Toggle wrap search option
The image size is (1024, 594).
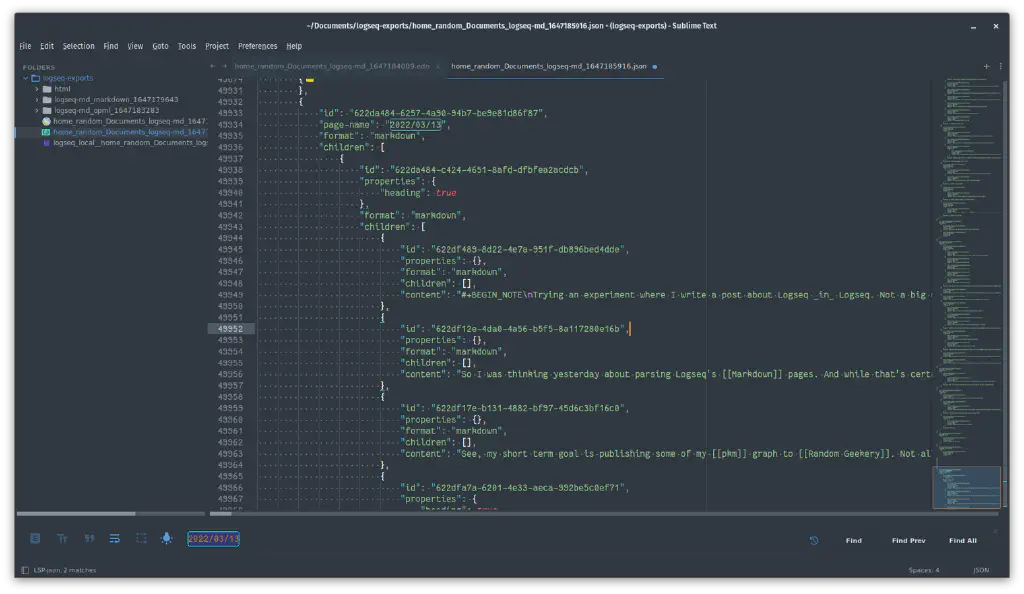coord(114,539)
